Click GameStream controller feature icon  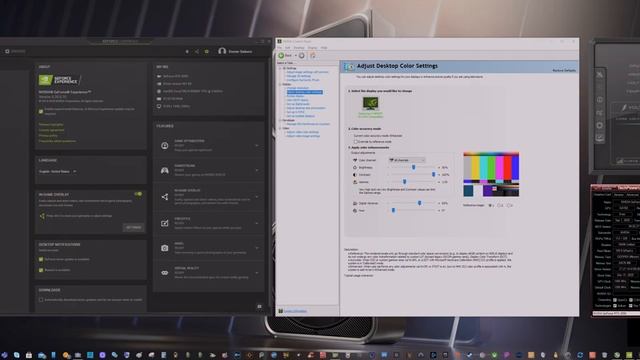164,171
